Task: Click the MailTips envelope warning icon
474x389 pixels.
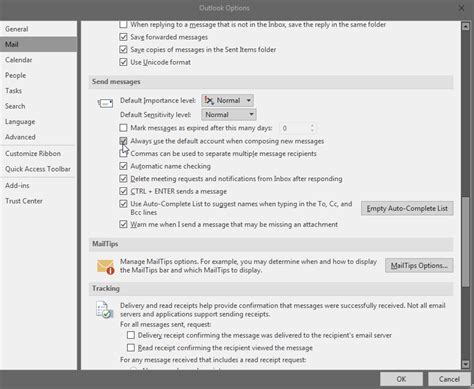Action: point(106,267)
